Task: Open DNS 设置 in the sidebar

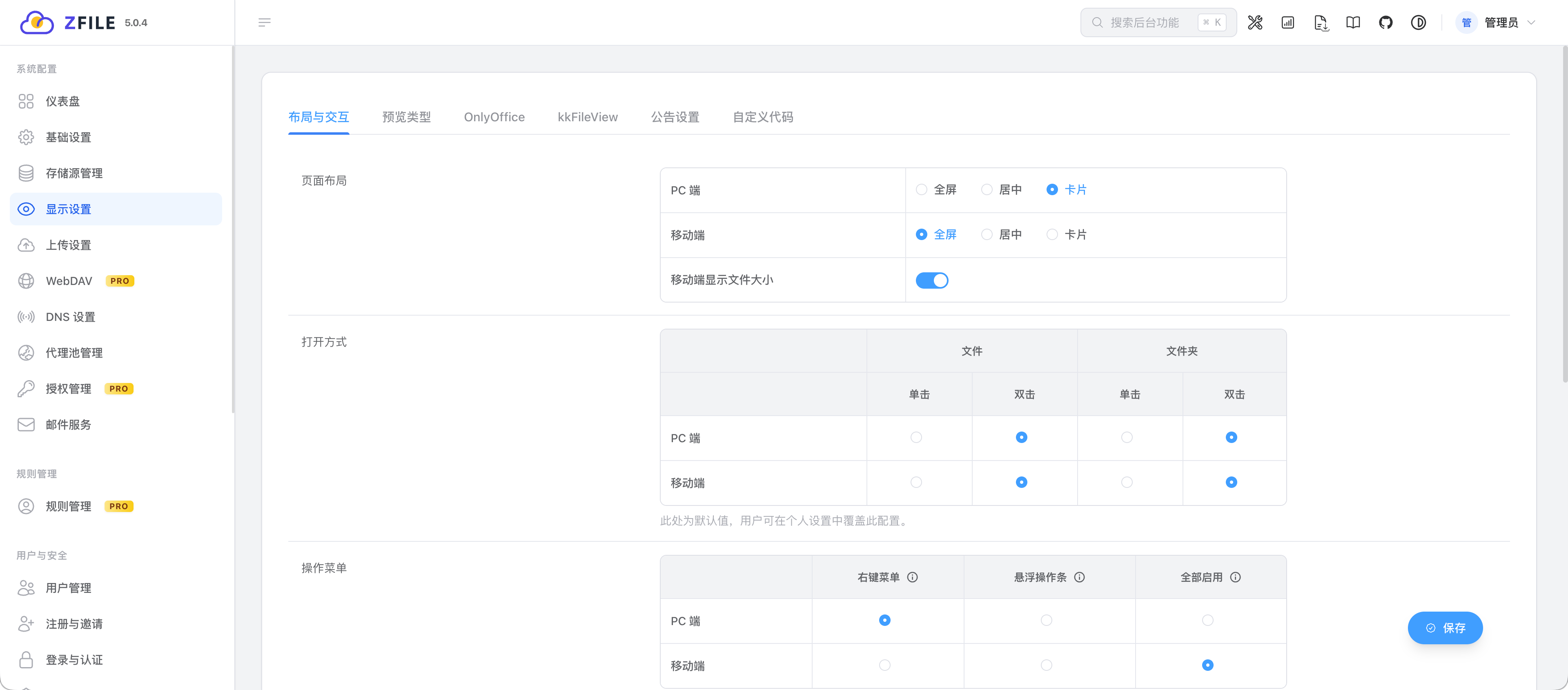Action: coord(116,316)
